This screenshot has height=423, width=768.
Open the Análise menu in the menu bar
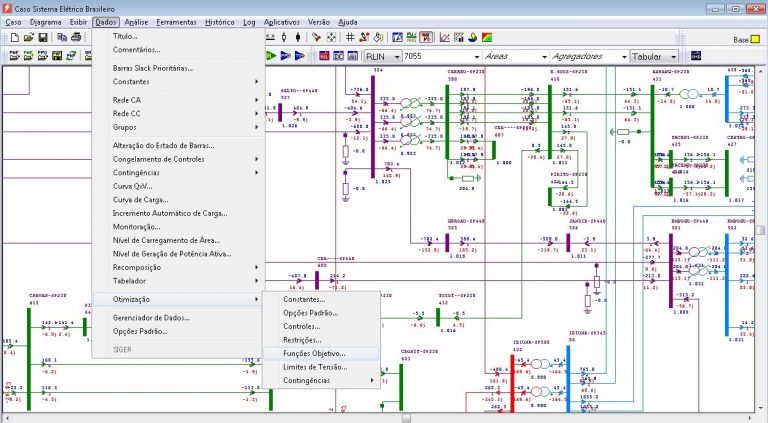[136, 21]
